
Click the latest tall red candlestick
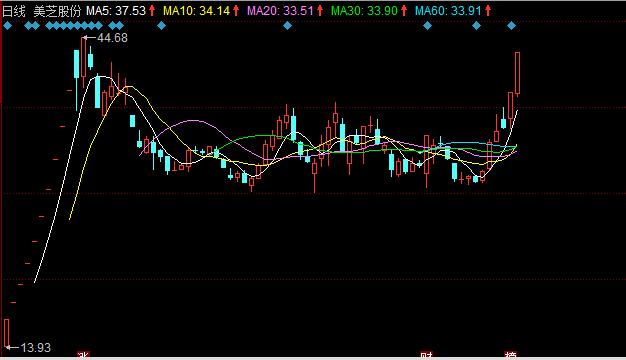pyautogui.click(x=517, y=74)
